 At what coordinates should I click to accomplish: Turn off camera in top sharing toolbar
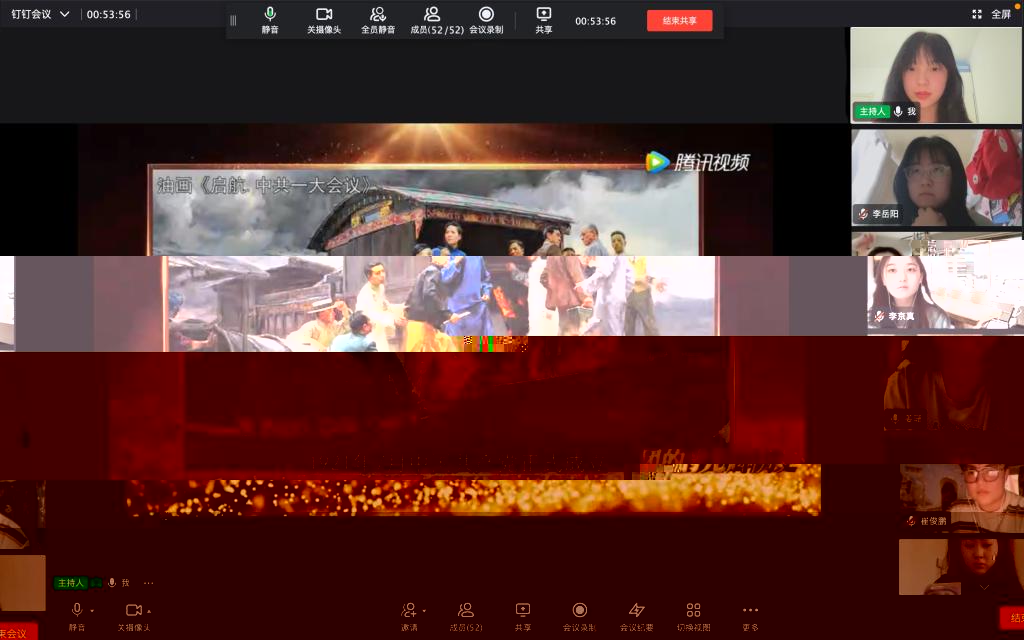pos(324,20)
